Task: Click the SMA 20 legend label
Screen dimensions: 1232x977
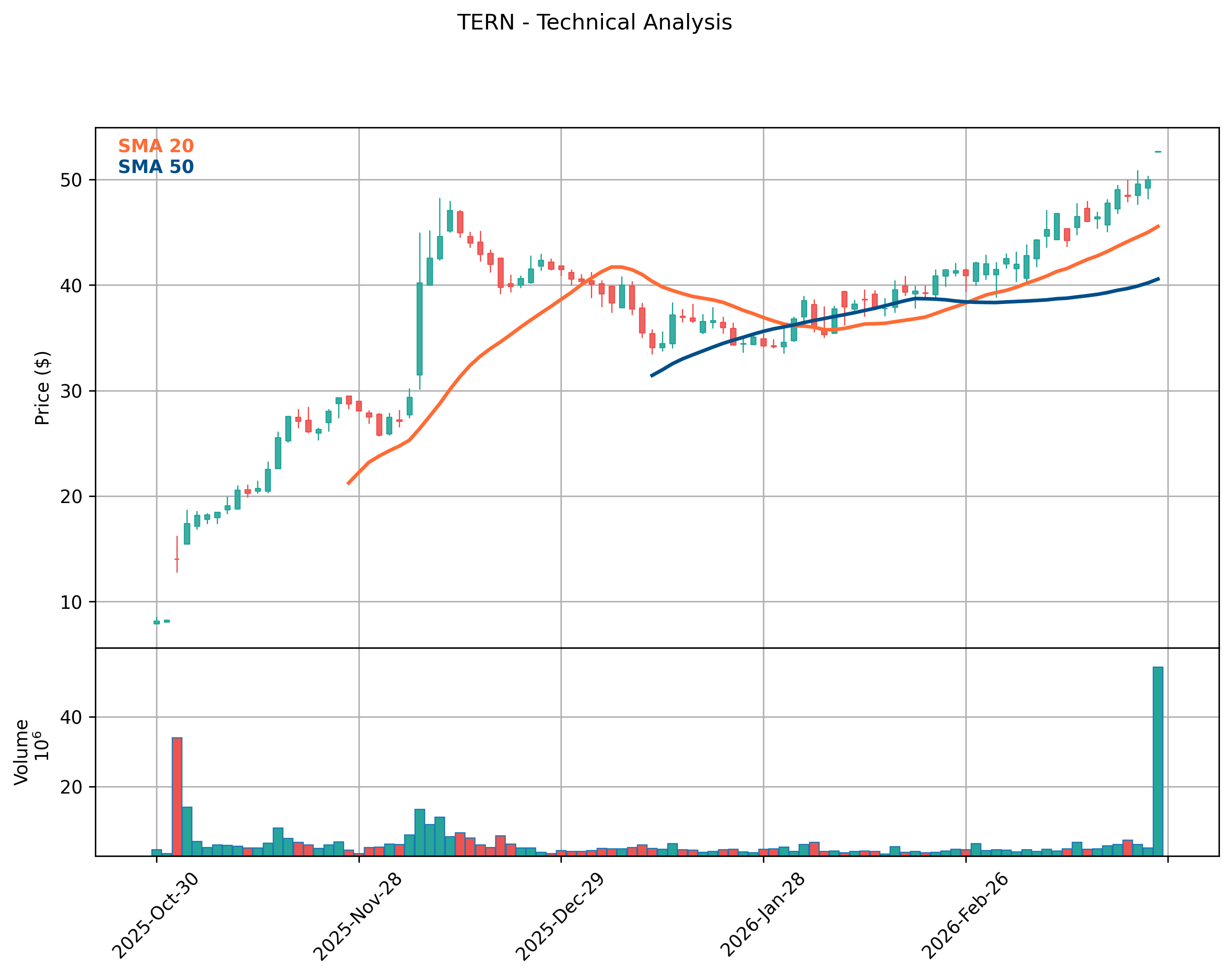Action: point(156,146)
